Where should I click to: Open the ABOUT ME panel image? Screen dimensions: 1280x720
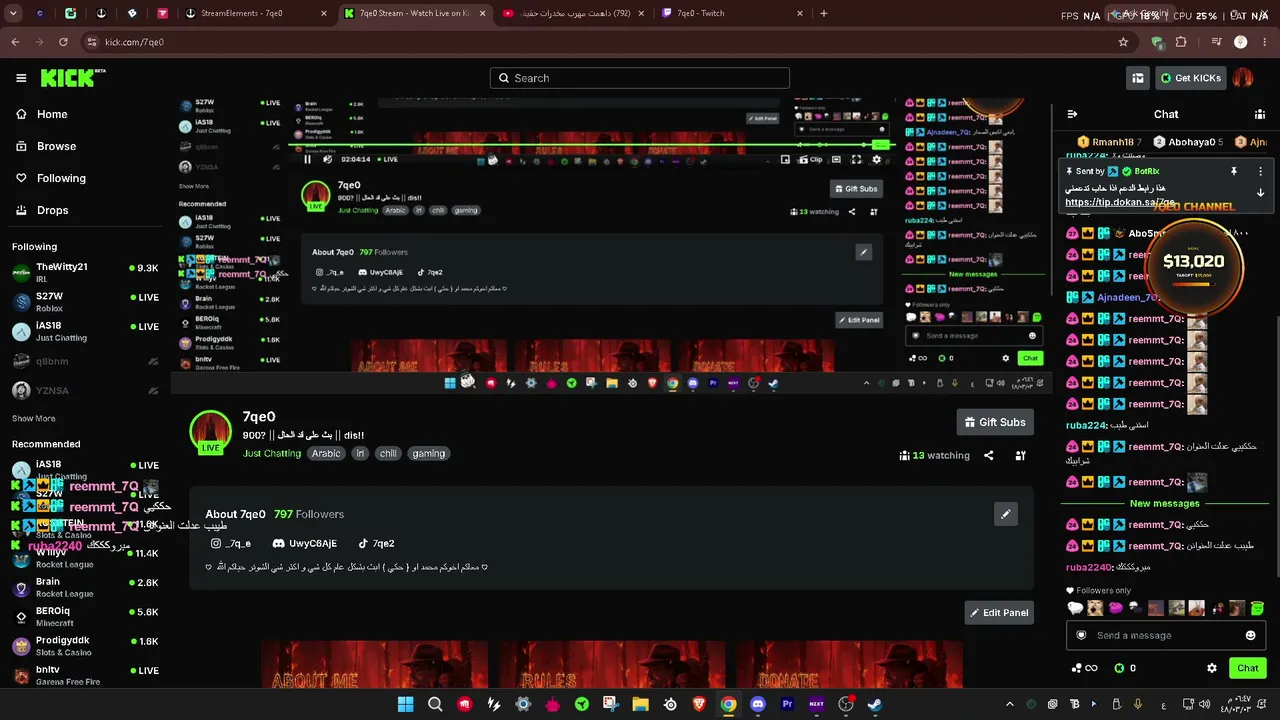pyautogui.click(x=375, y=665)
